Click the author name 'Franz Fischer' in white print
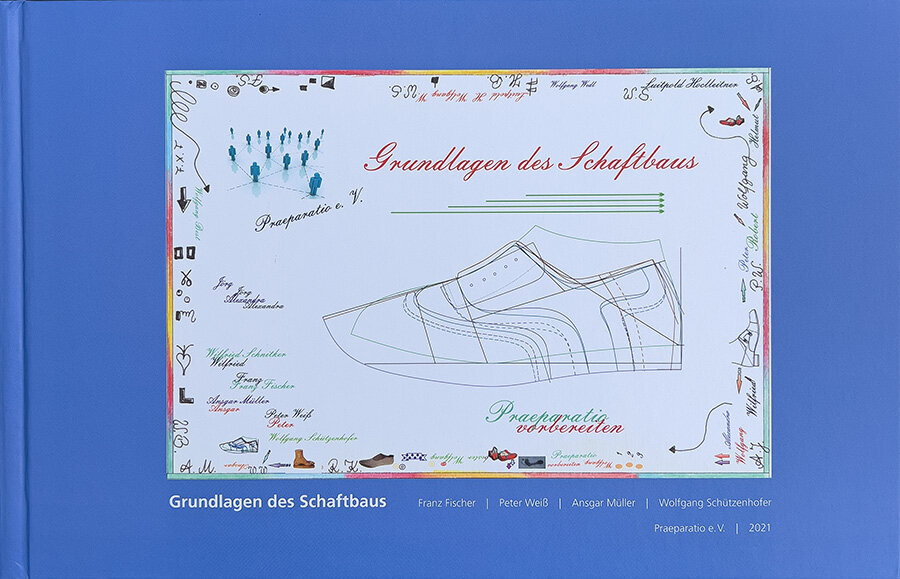The width and height of the screenshot is (900, 579). tap(447, 503)
